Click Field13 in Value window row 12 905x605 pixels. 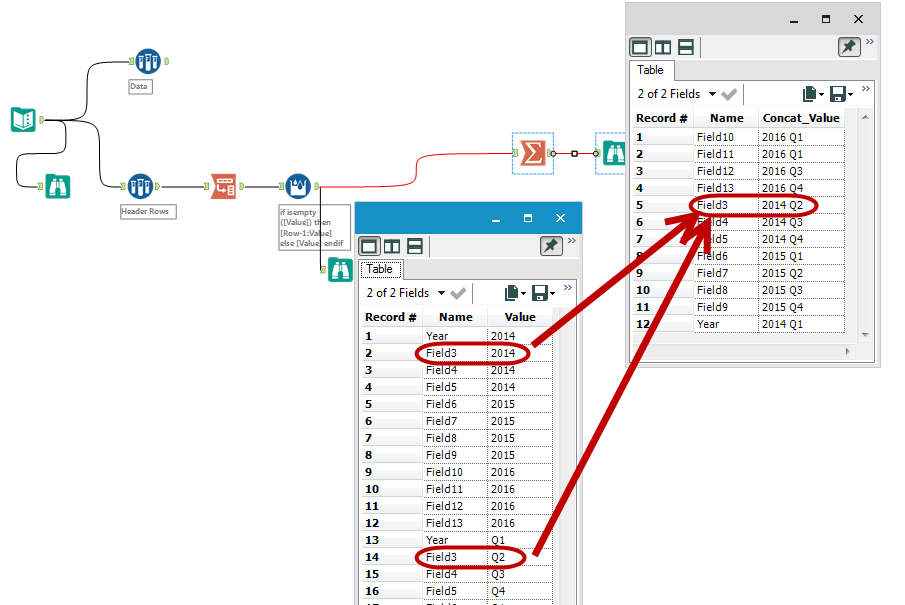coord(455,522)
